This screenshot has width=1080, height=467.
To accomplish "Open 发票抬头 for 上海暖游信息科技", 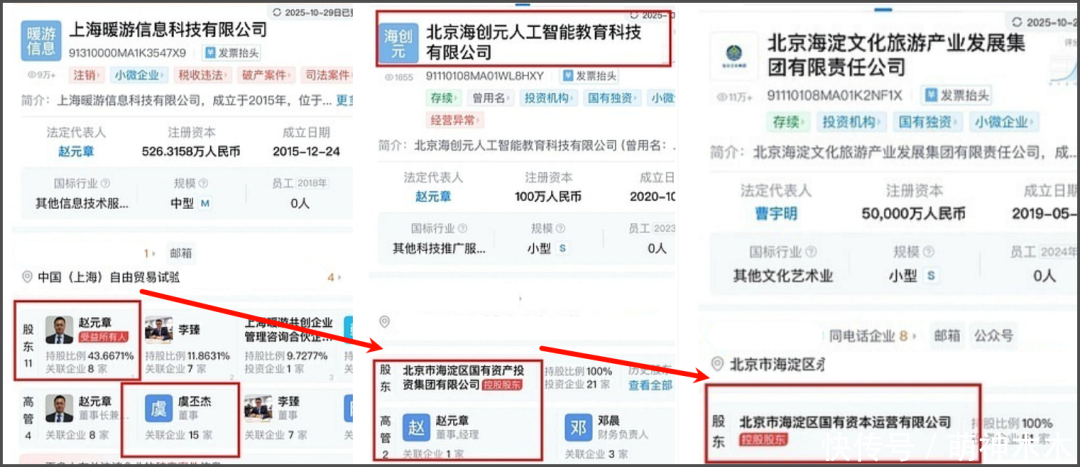I will (231, 52).
